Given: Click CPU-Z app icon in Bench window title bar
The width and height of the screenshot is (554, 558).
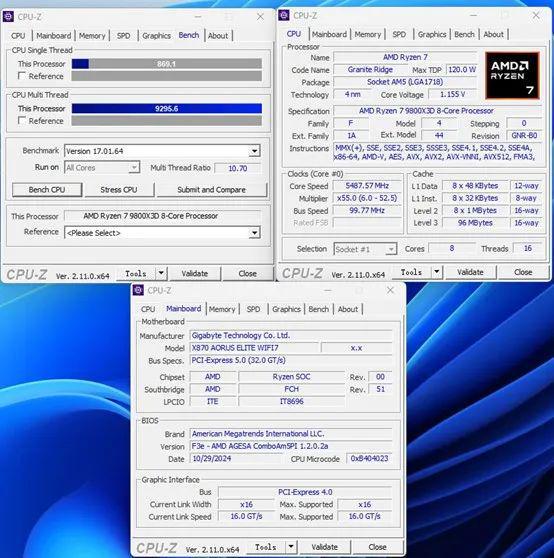Looking at the screenshot, I should point(9,17).
